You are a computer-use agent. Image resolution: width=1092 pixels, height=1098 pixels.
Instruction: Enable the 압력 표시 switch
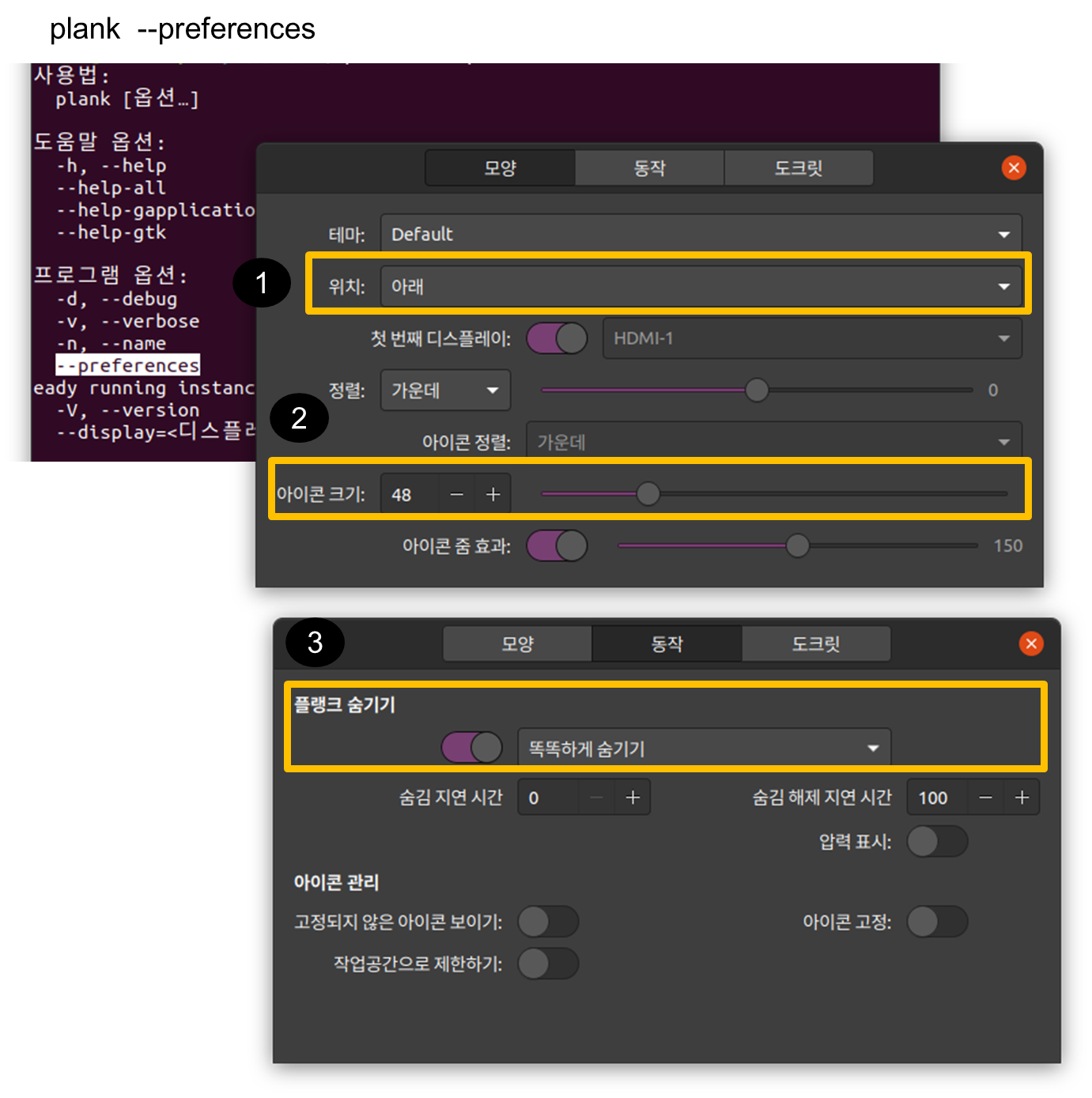[x=937, y=841]
